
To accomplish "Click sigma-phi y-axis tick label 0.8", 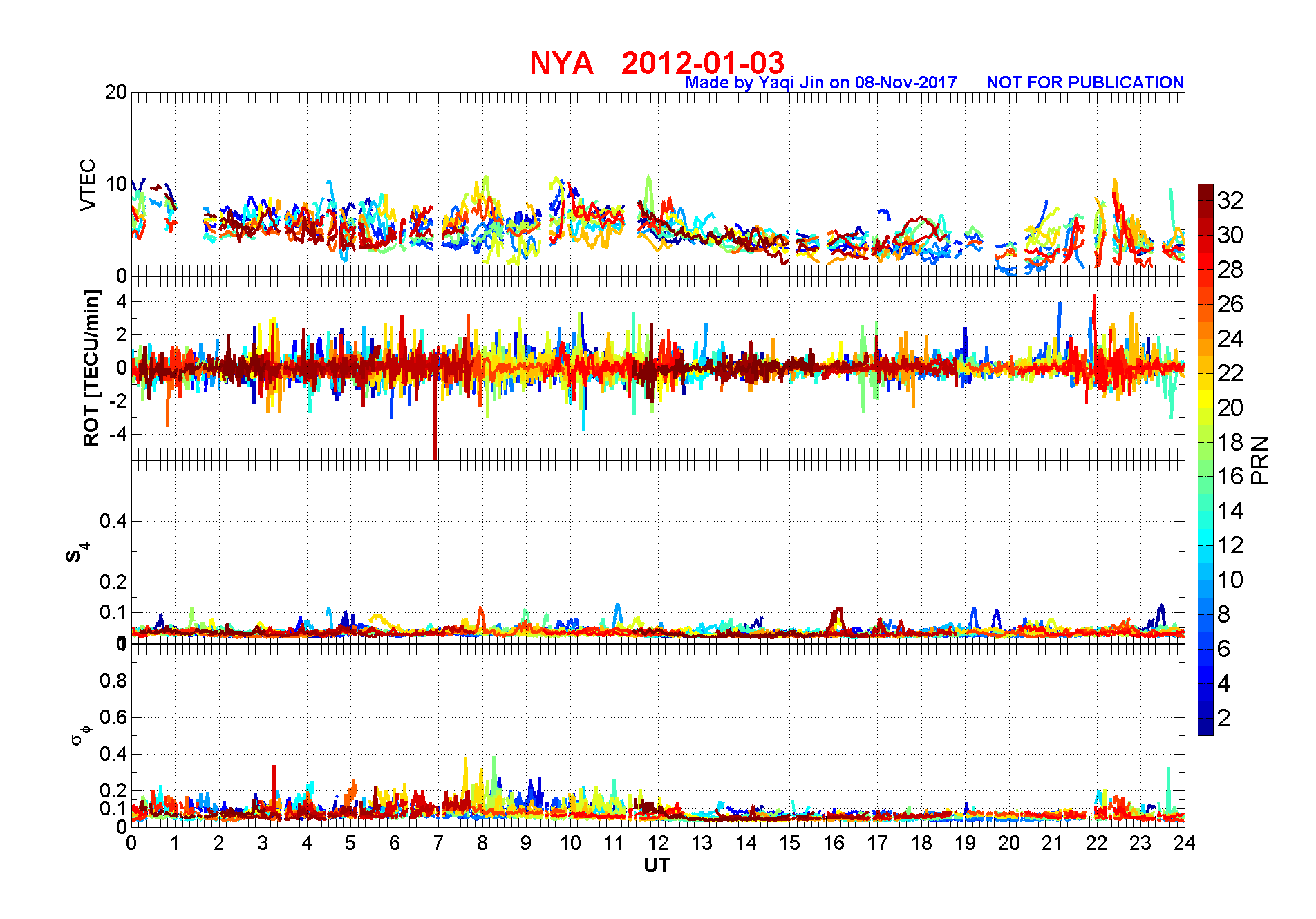I will coord(113,681).
